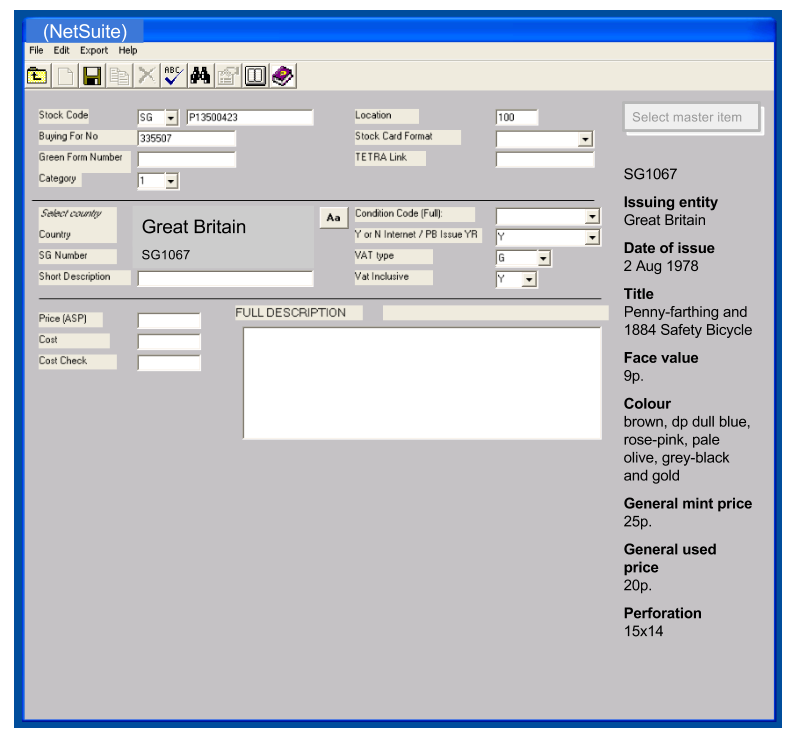Image resolution: width=793 pixels, height=737 pixels.
Task: Click the colour description starting 'brown, dp dull blue'
Action: (687, 449)
